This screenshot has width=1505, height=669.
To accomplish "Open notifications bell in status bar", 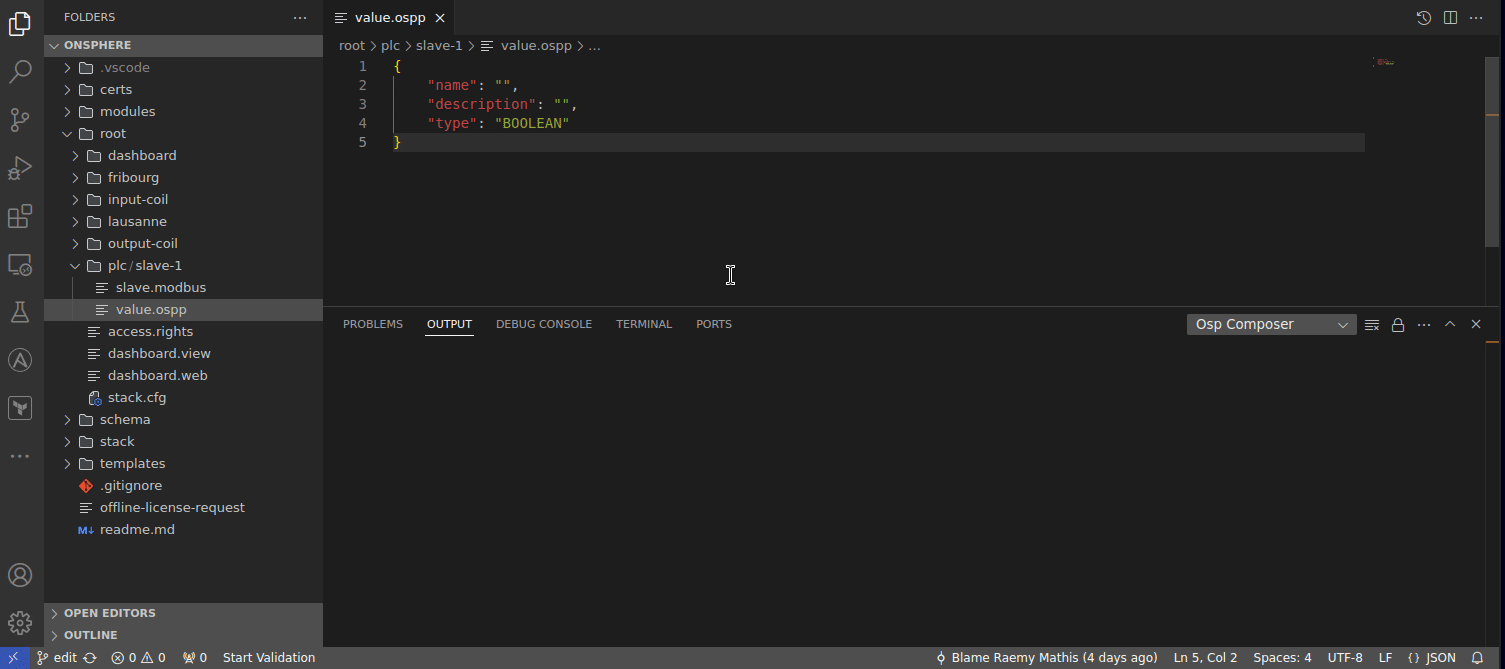I will 1477,658.
